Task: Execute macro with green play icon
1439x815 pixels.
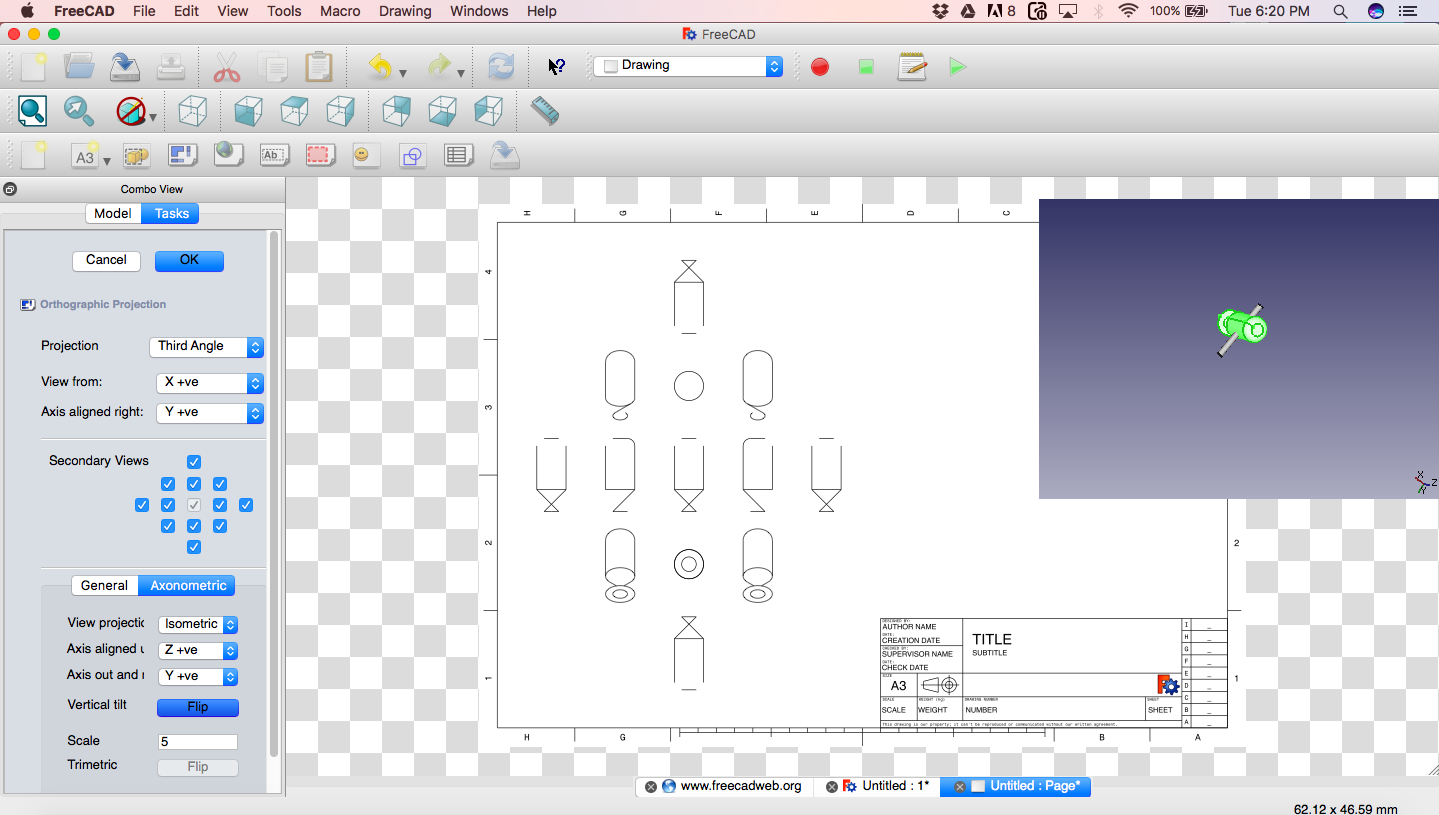Action: tap(958, 67)
